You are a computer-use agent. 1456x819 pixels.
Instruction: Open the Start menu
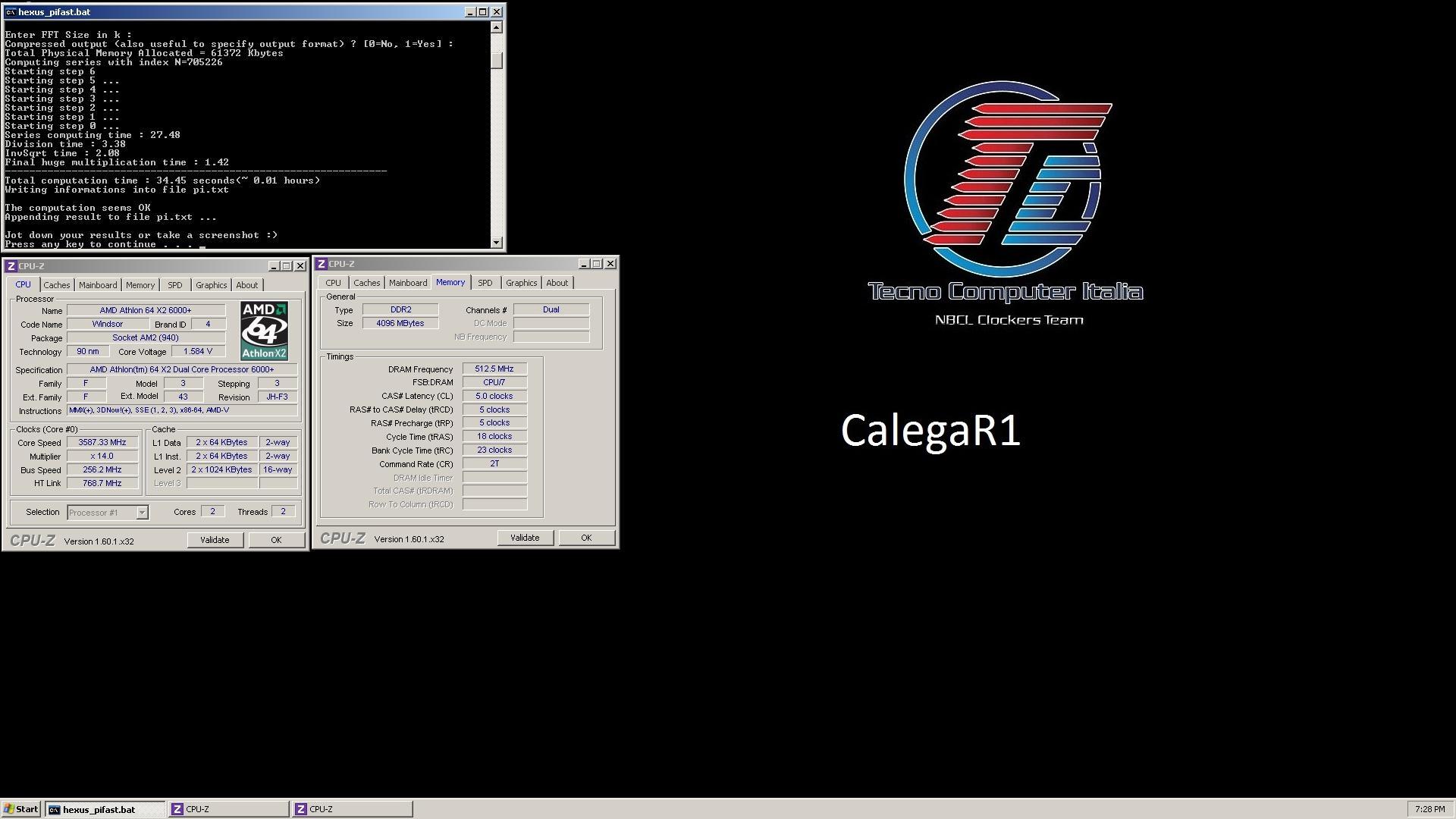(21, 809)
